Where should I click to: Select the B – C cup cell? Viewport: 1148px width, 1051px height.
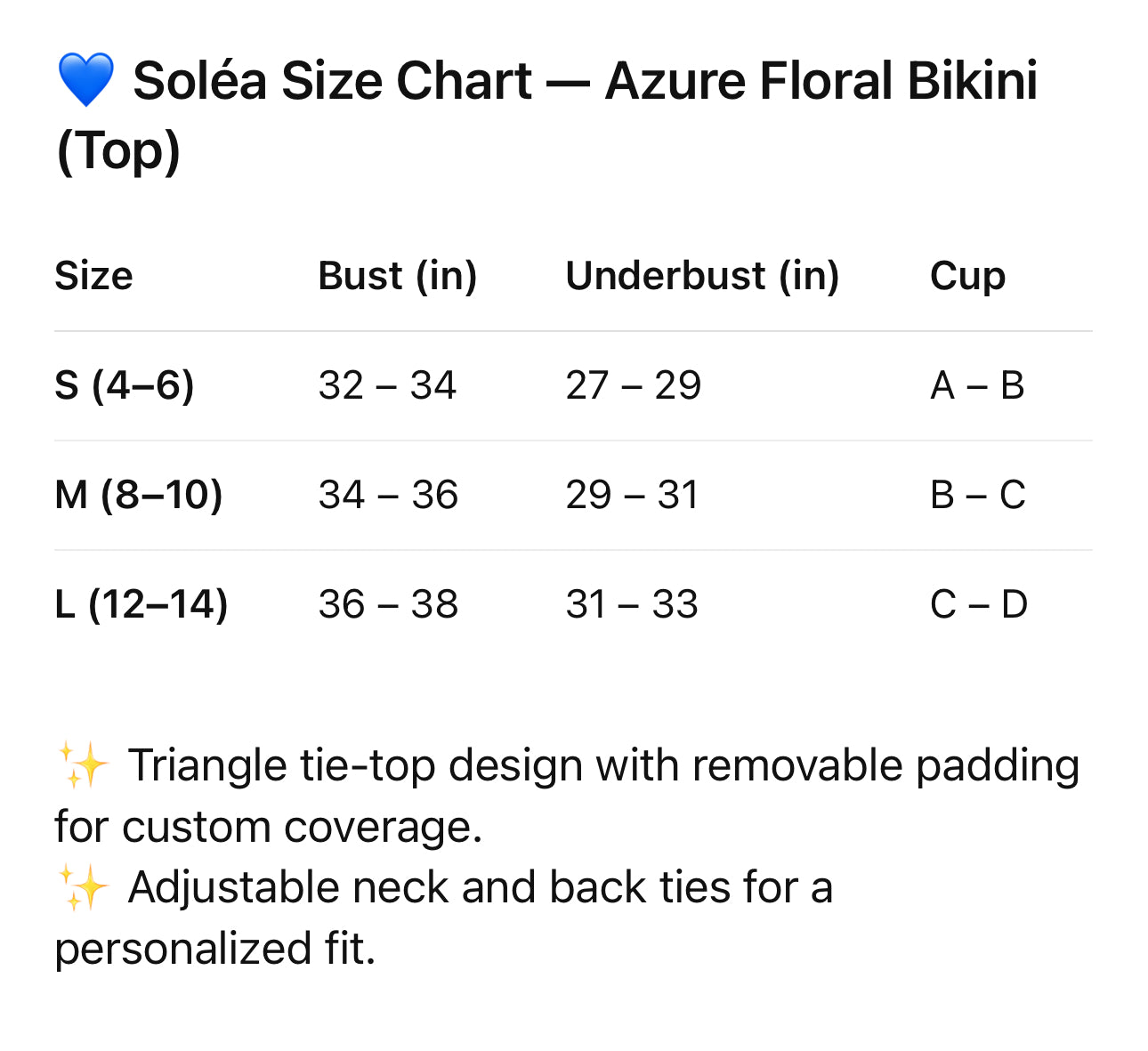point(977,495)
